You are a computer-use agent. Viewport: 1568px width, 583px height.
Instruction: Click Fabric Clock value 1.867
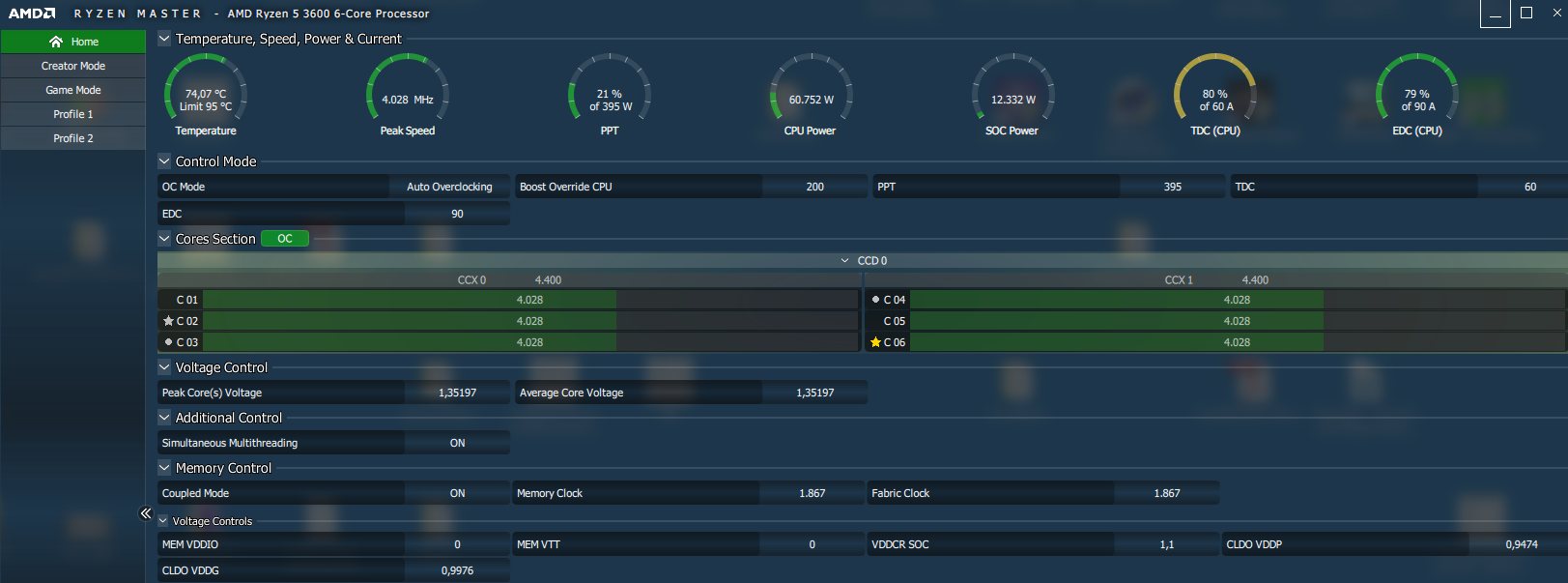coord(1167,493)
